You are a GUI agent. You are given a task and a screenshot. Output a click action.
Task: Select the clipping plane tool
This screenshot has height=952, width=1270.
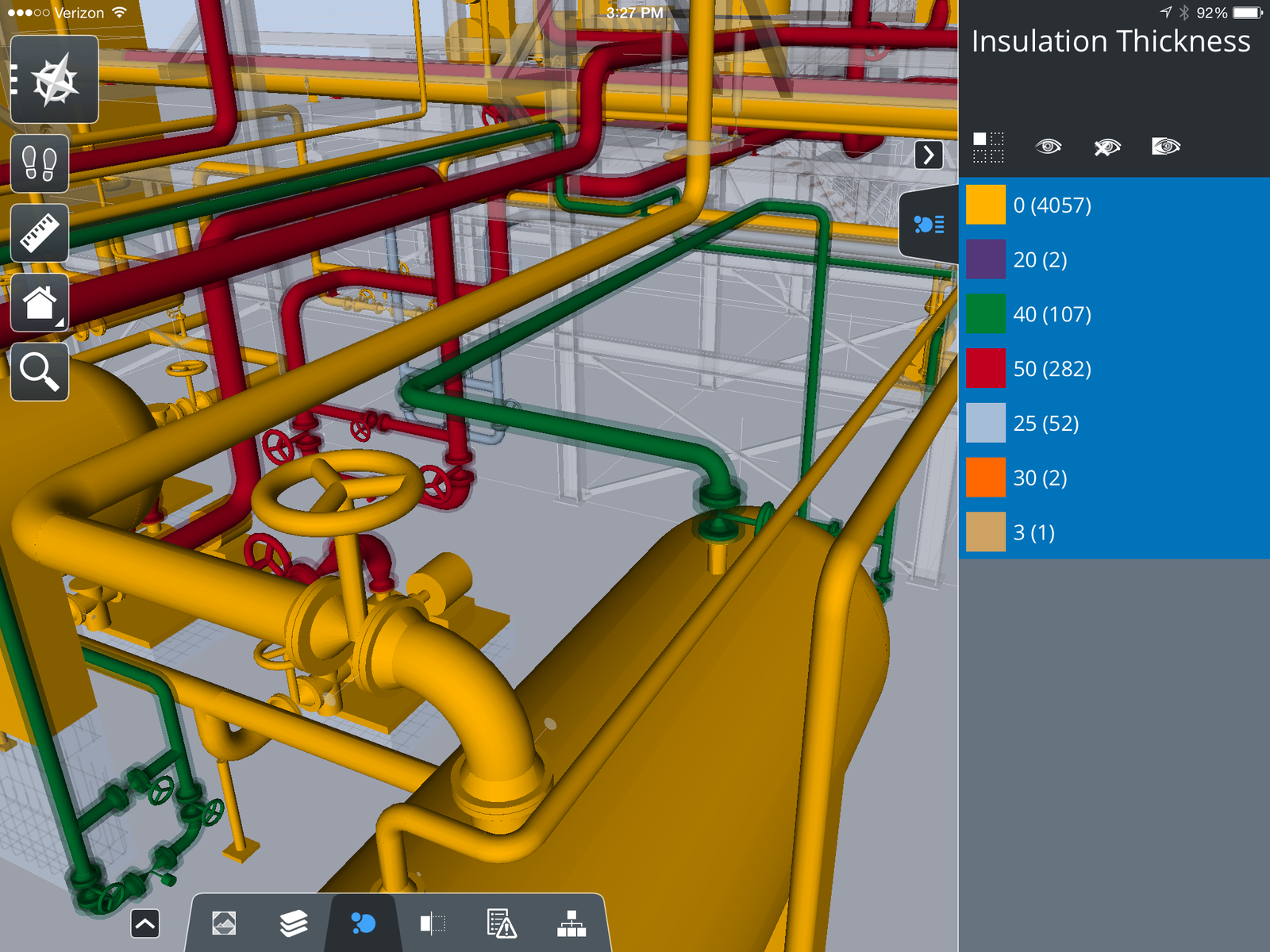point(433,923)
